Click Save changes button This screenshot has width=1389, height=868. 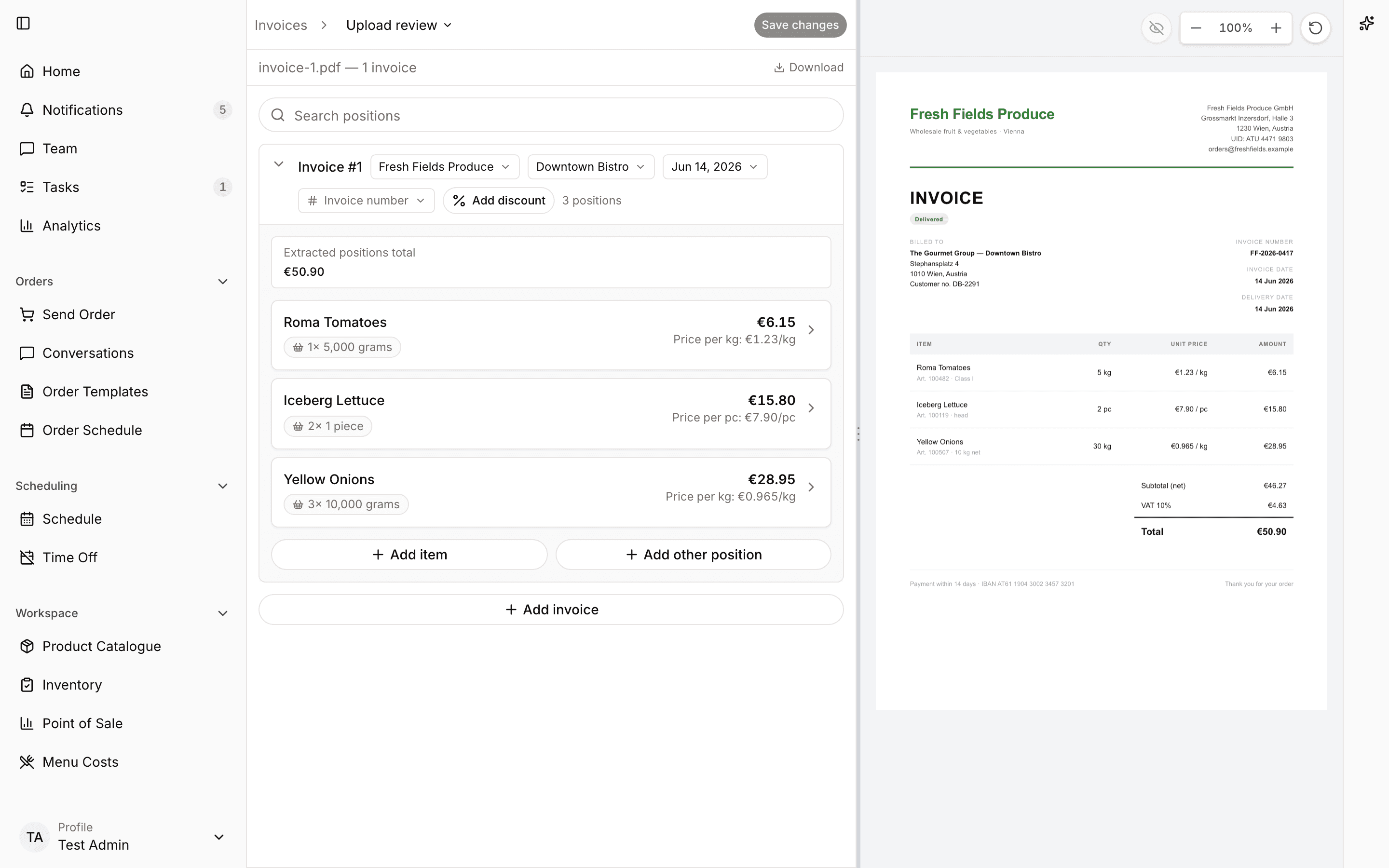pos(800,25)
